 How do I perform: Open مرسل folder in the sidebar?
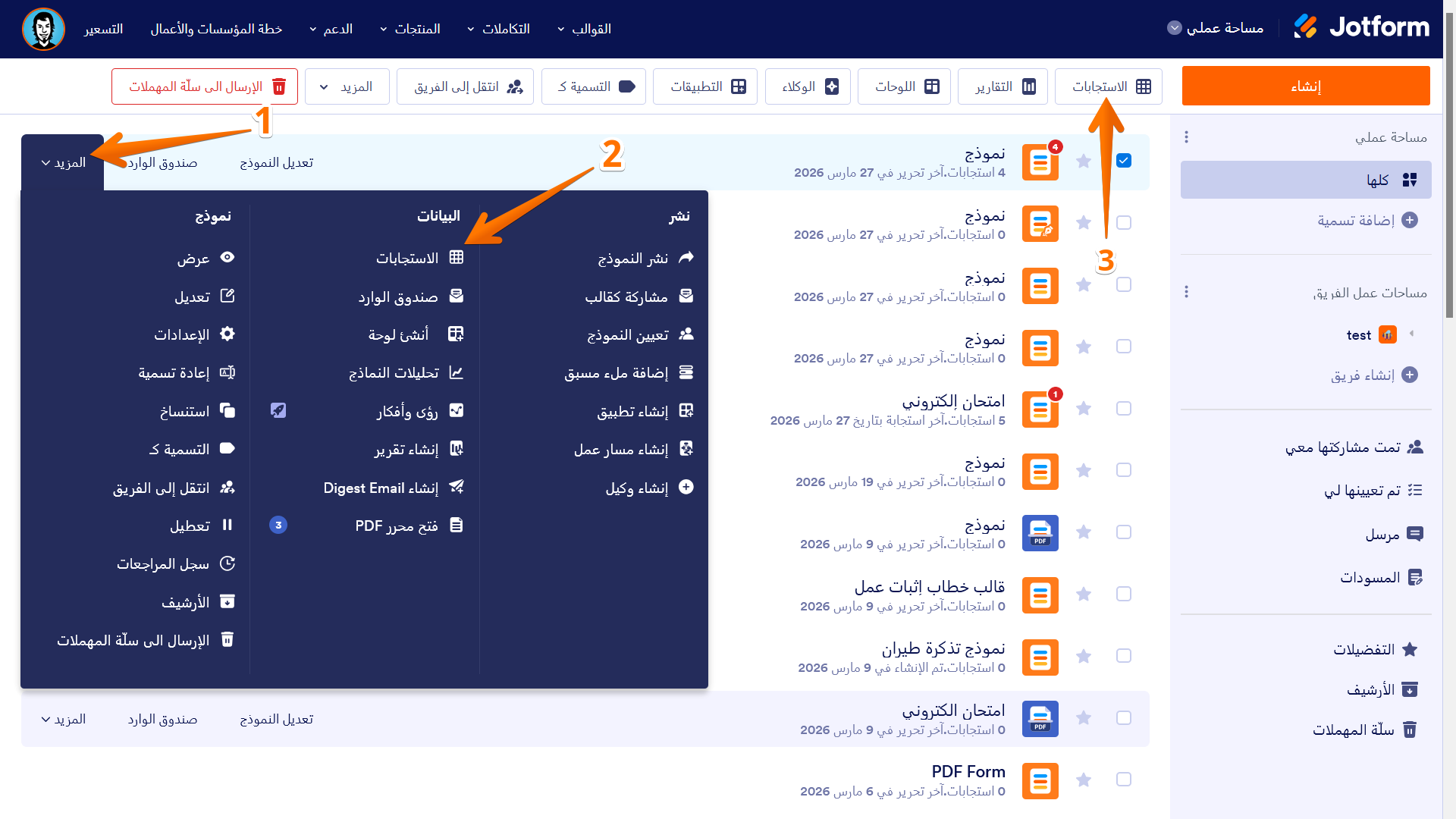(x=1394, y=534)
